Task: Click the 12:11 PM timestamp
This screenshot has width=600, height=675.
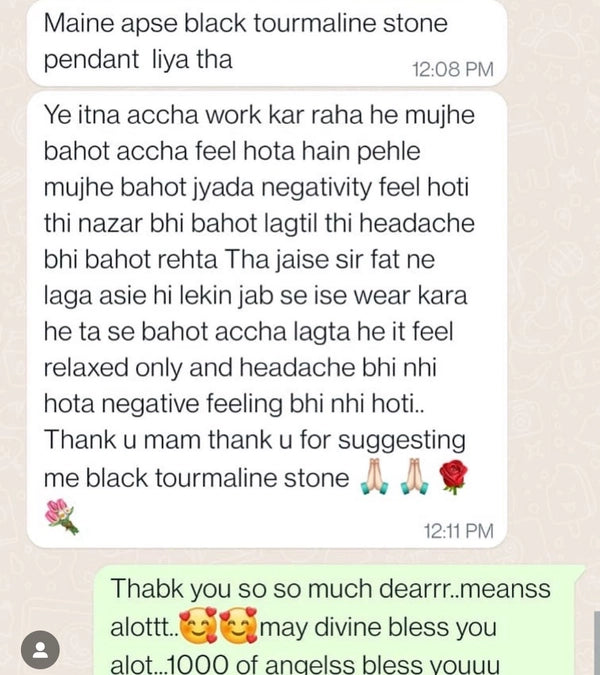Action: [458, 531]
